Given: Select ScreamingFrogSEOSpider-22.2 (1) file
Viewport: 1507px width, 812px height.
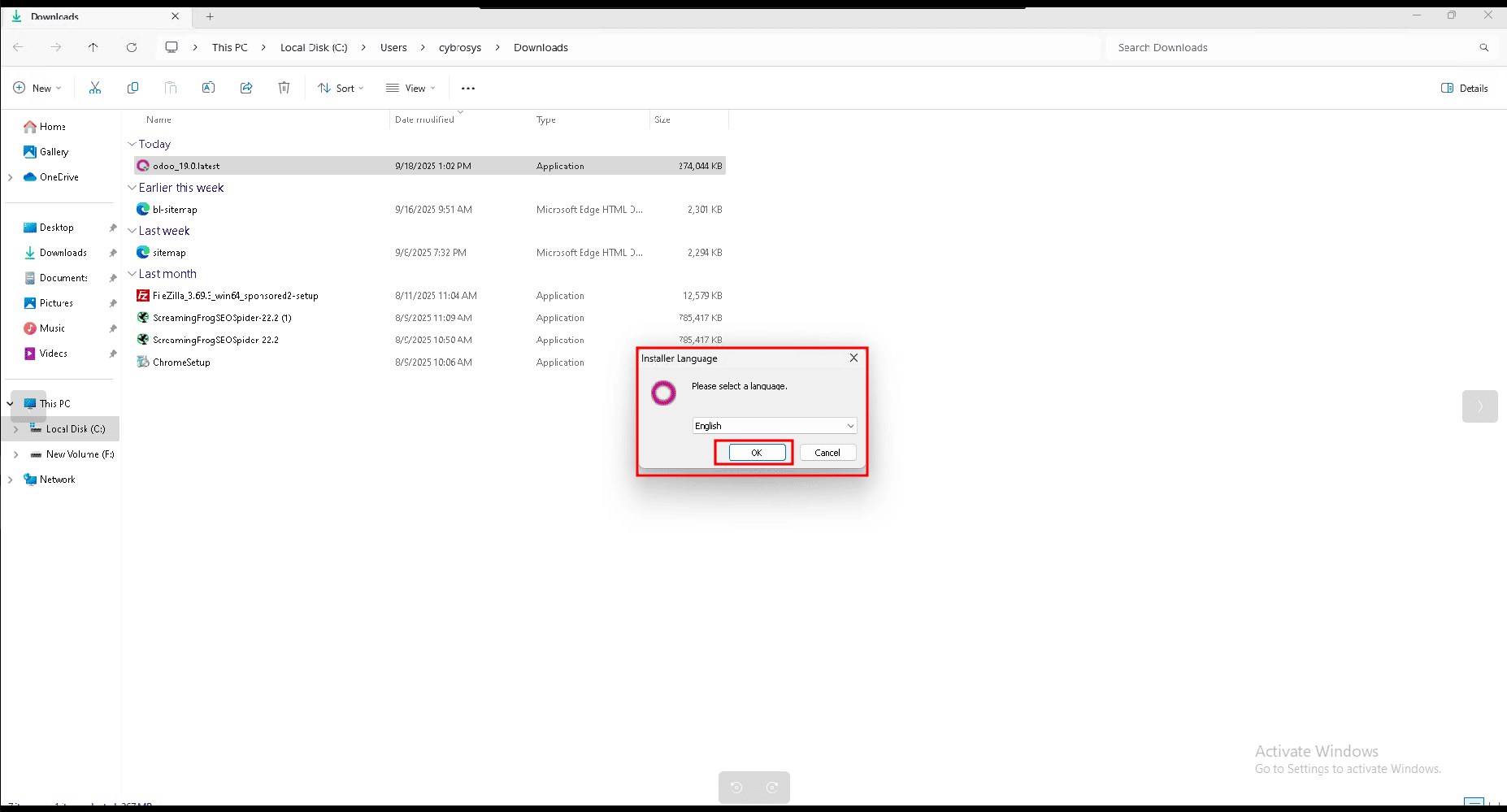Looking at the screenshot, I should [429, 318].
